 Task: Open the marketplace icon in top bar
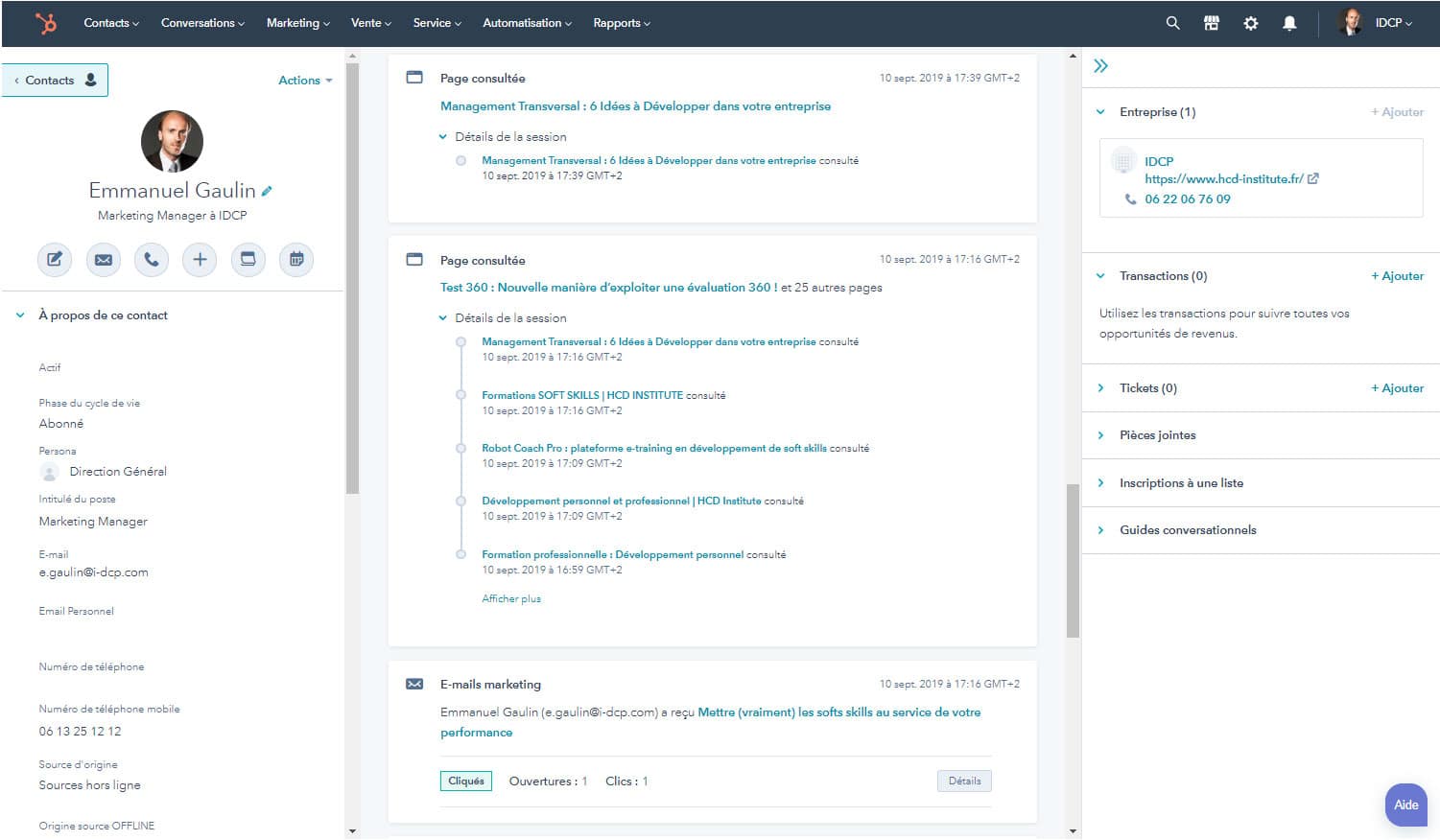point(1212,23)
